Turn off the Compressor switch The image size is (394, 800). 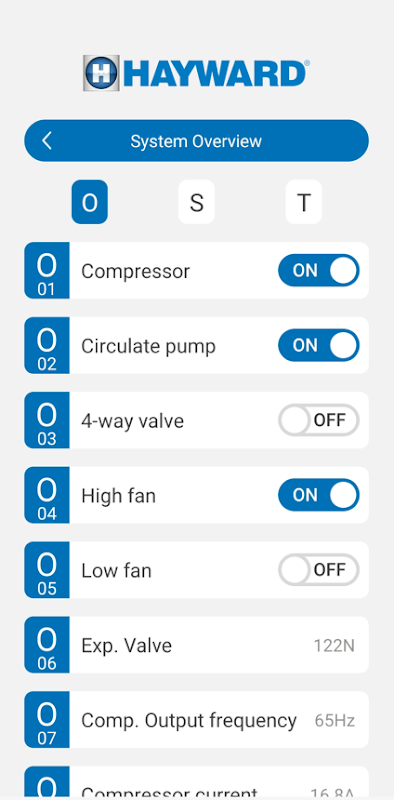[318, 270]
